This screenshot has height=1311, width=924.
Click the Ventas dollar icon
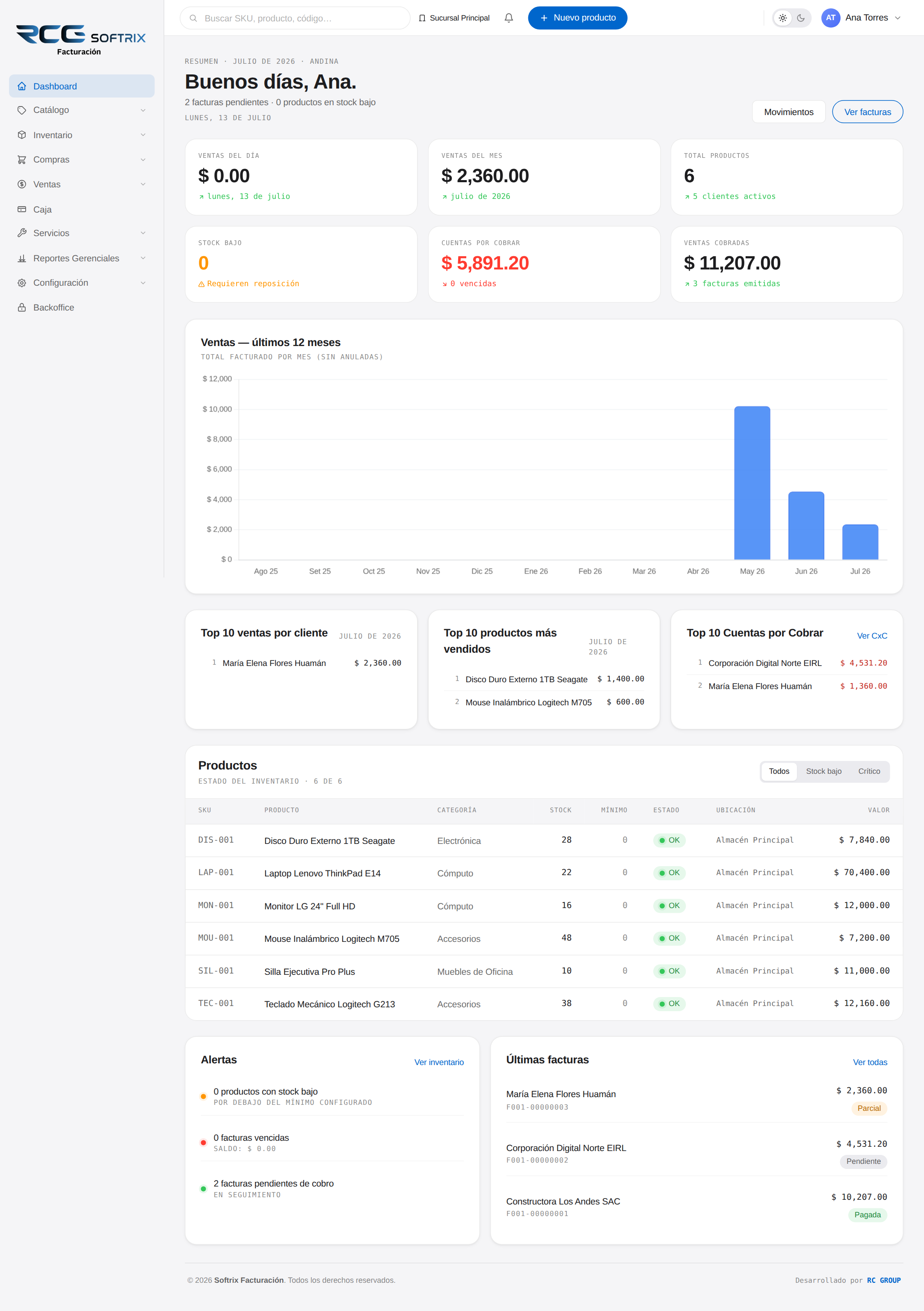(22, 184)
